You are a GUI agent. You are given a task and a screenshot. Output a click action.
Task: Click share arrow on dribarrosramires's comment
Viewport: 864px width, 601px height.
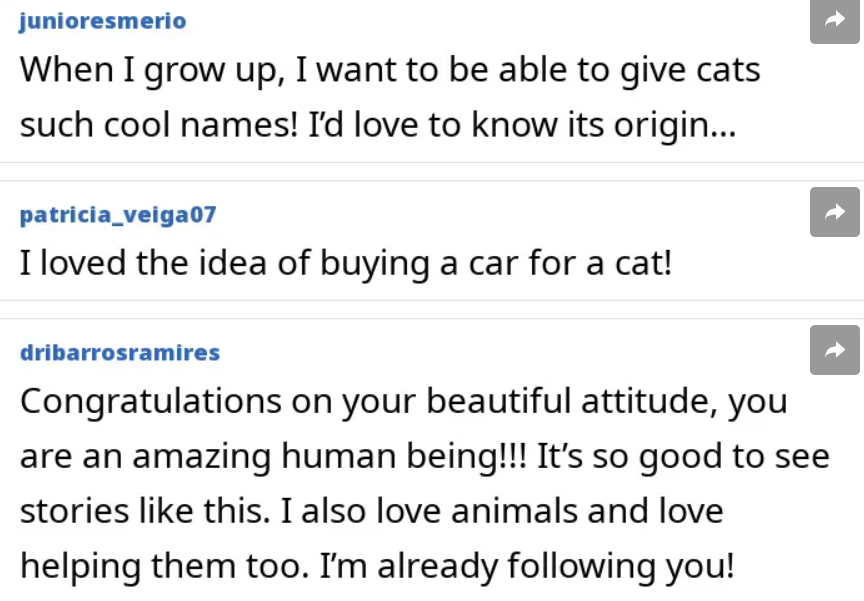coord(835,350)
